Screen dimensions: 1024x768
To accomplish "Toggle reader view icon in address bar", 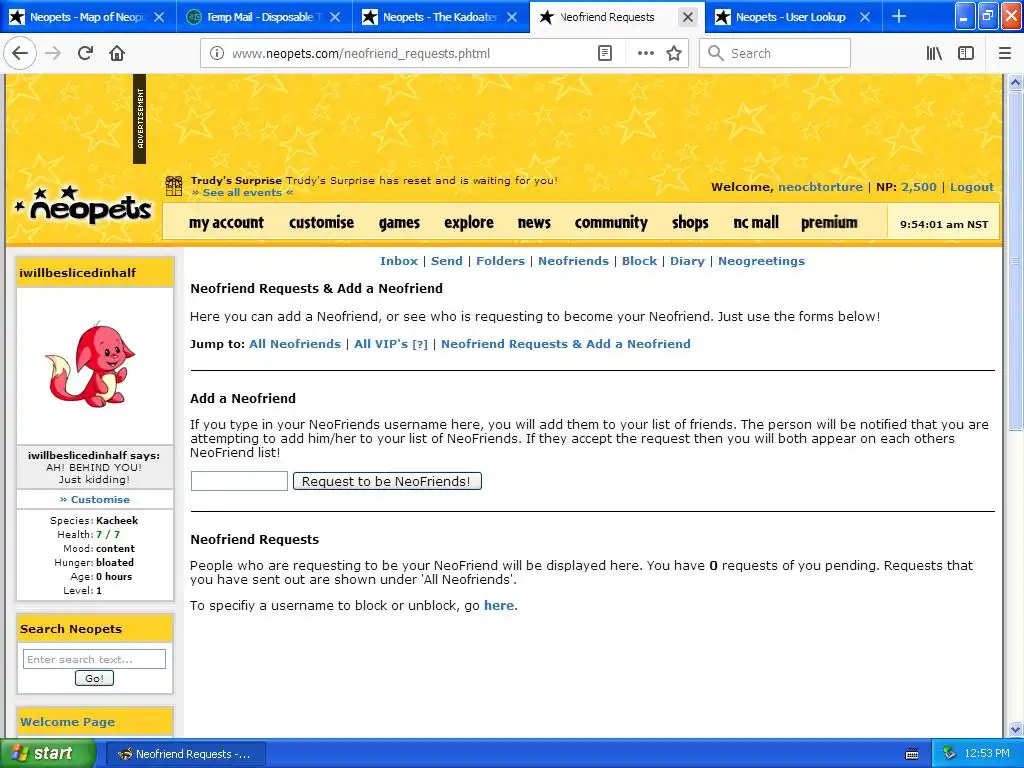I will coord(605,54).
